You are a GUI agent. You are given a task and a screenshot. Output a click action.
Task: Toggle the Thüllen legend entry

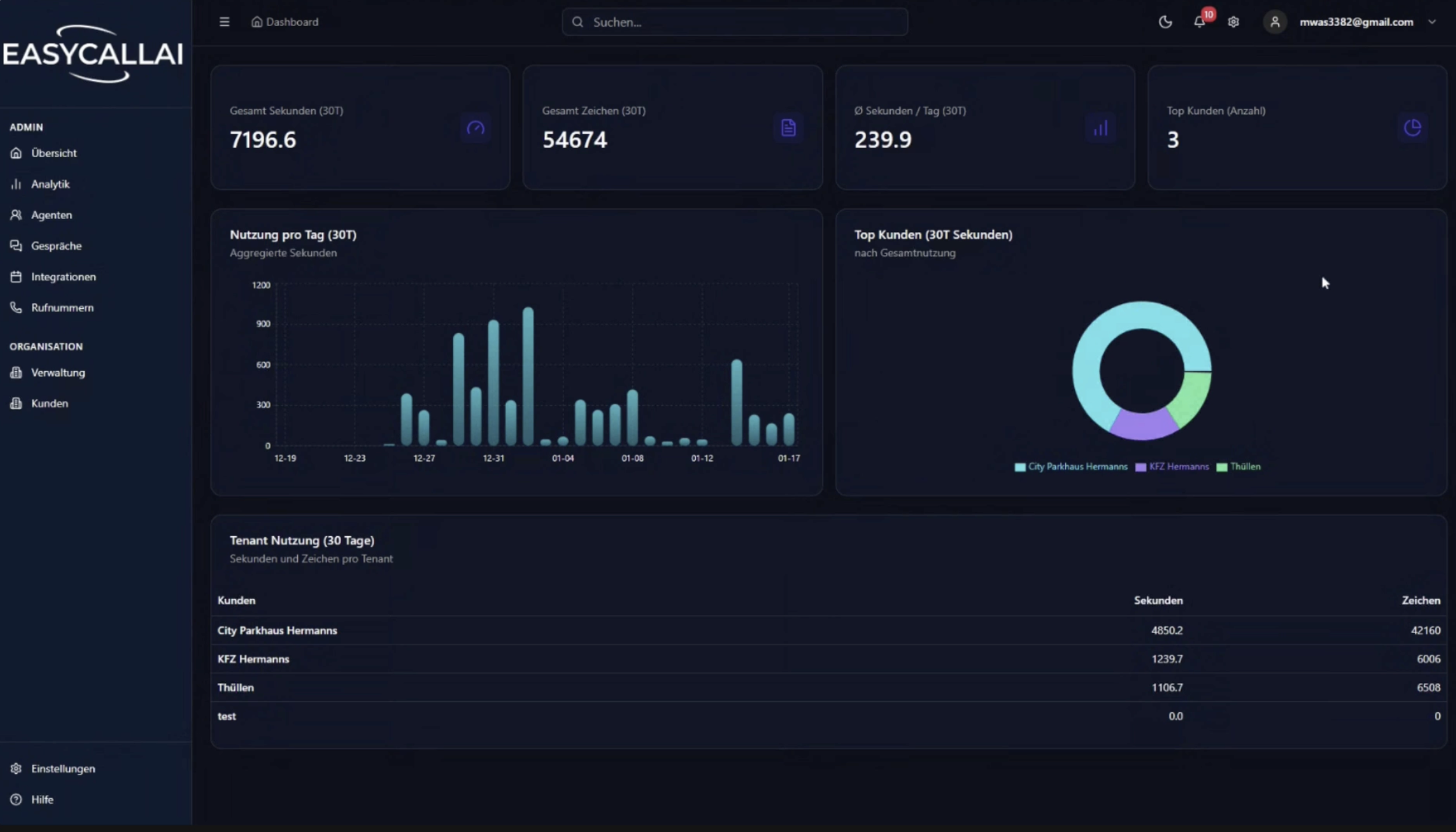click(1244, 467)
